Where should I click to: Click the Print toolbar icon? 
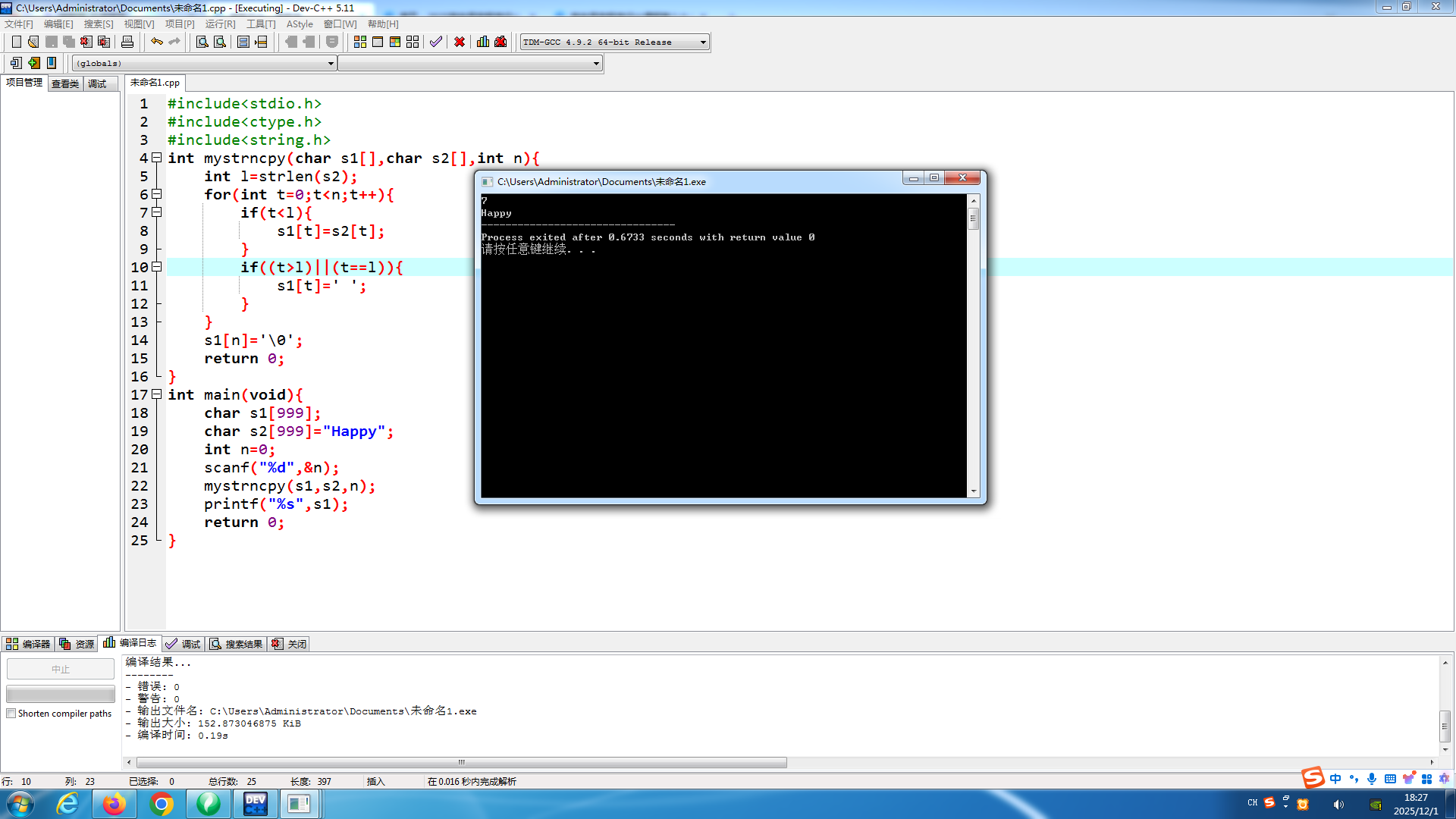(x=127, y=42)
